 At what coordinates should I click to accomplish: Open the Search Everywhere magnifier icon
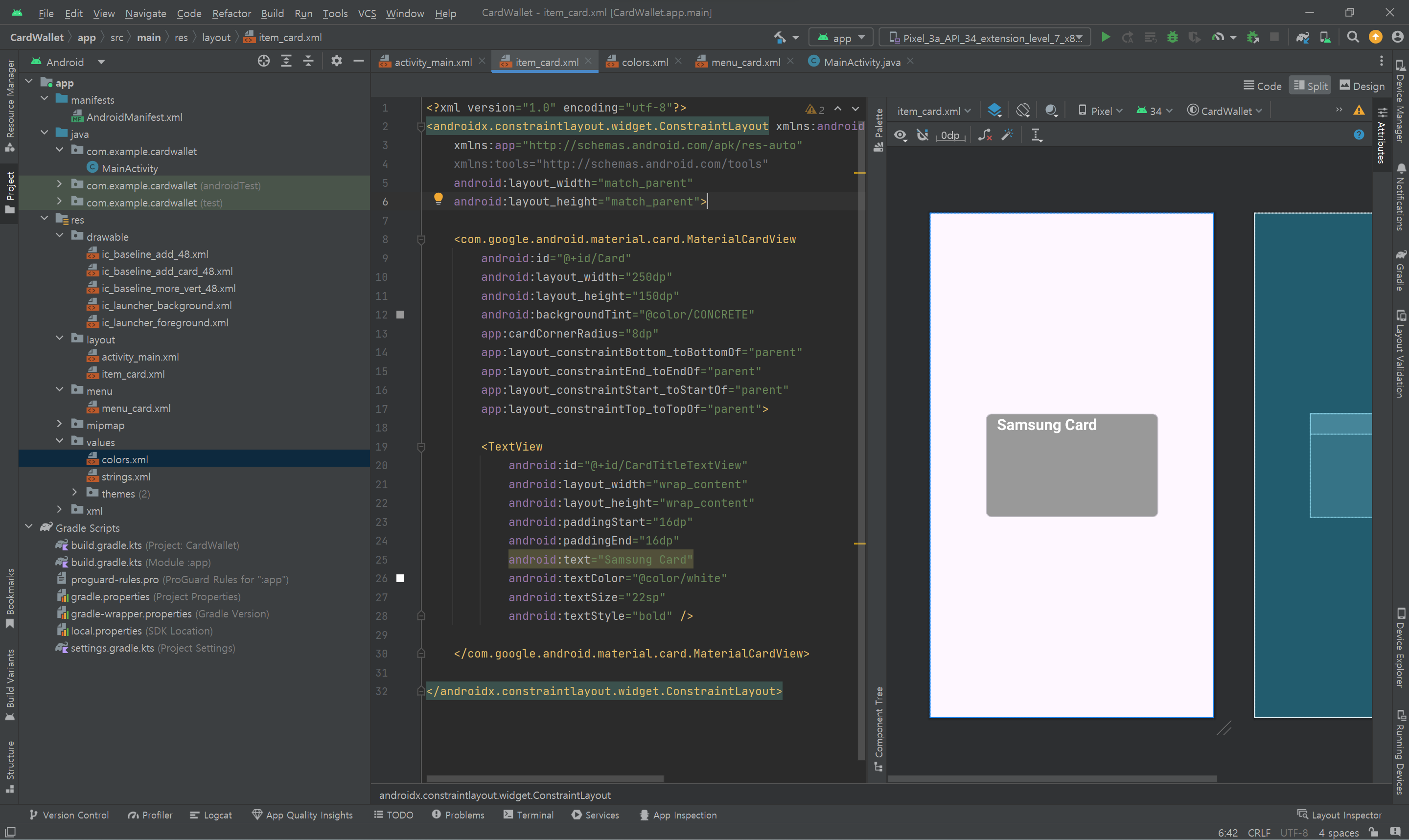(x=1353, y=37)
